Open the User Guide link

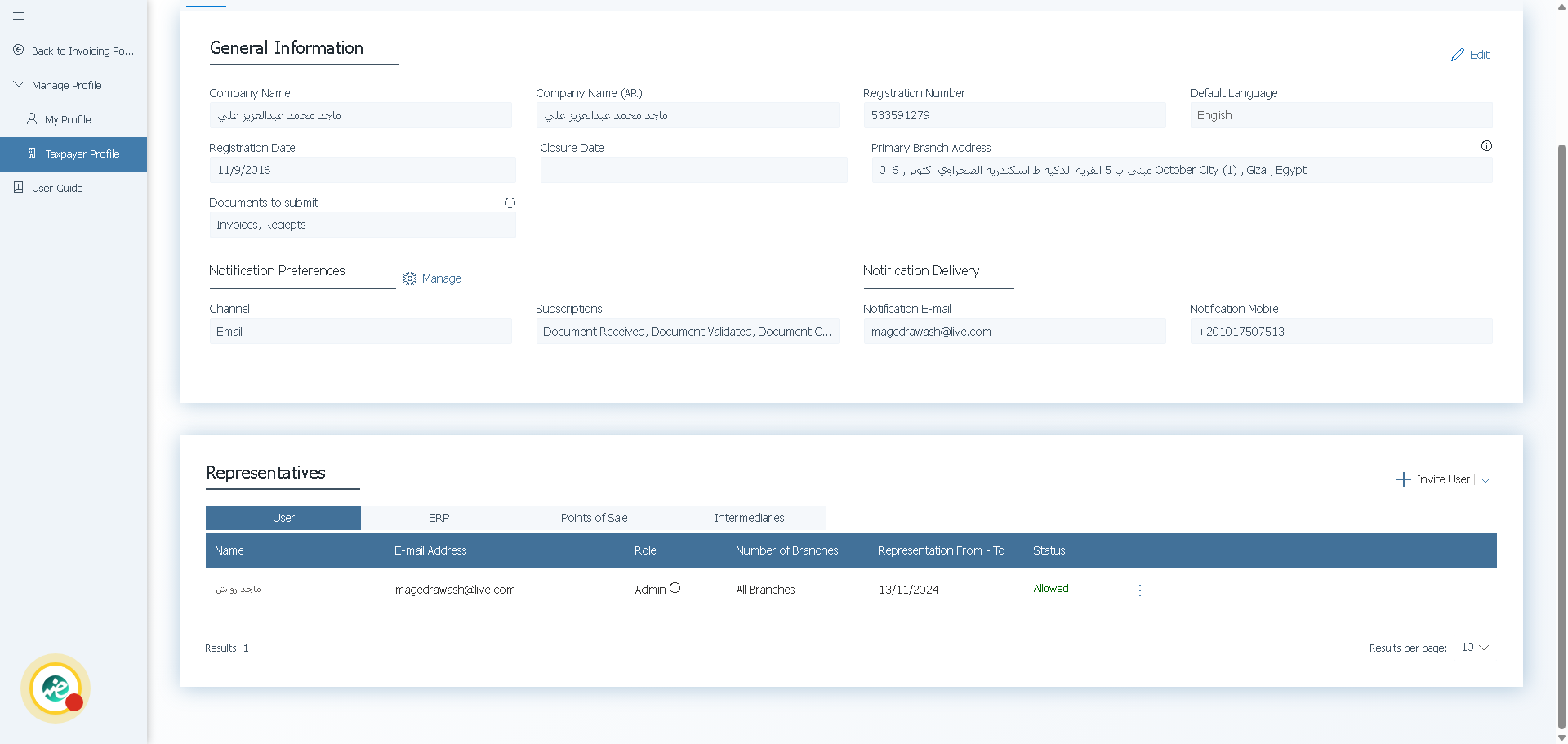tap(57, 188)
